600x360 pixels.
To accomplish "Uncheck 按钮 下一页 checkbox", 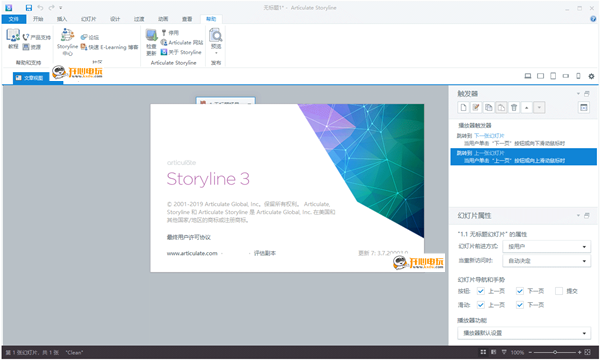I will point(520,291).
